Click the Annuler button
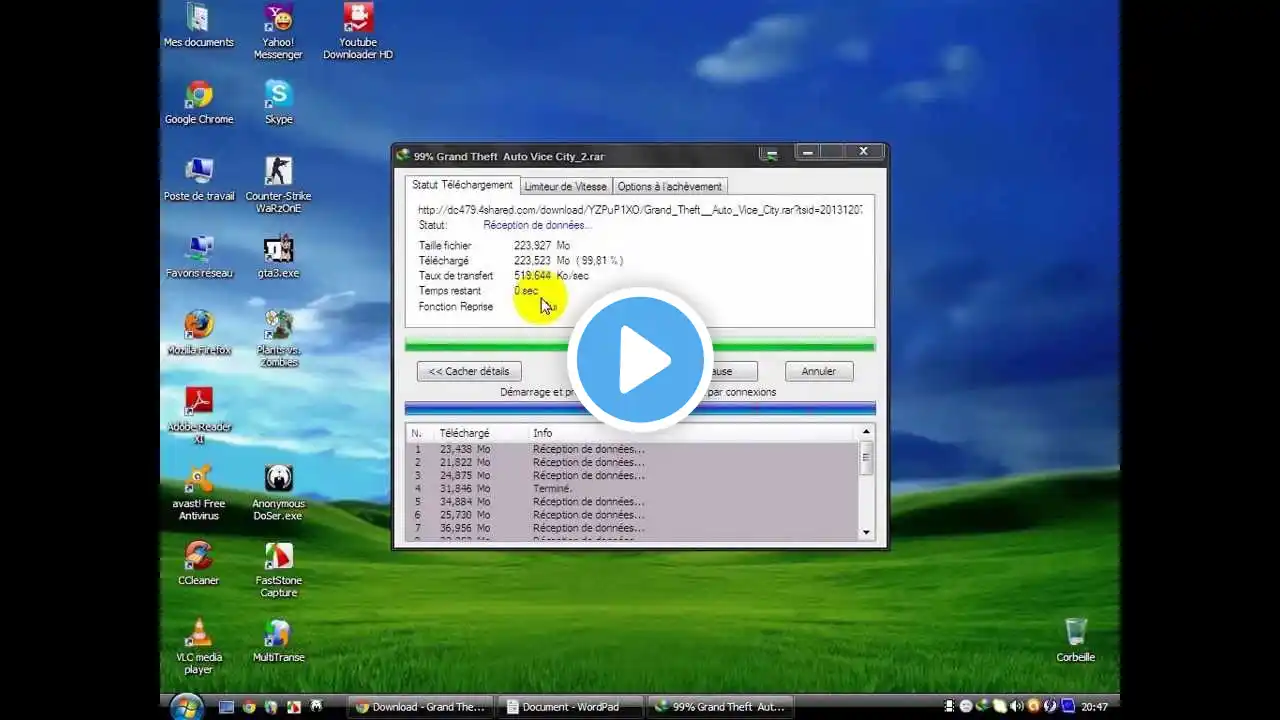The height and width of the screenshot is (720, 1280). click(x=818, y=371)
